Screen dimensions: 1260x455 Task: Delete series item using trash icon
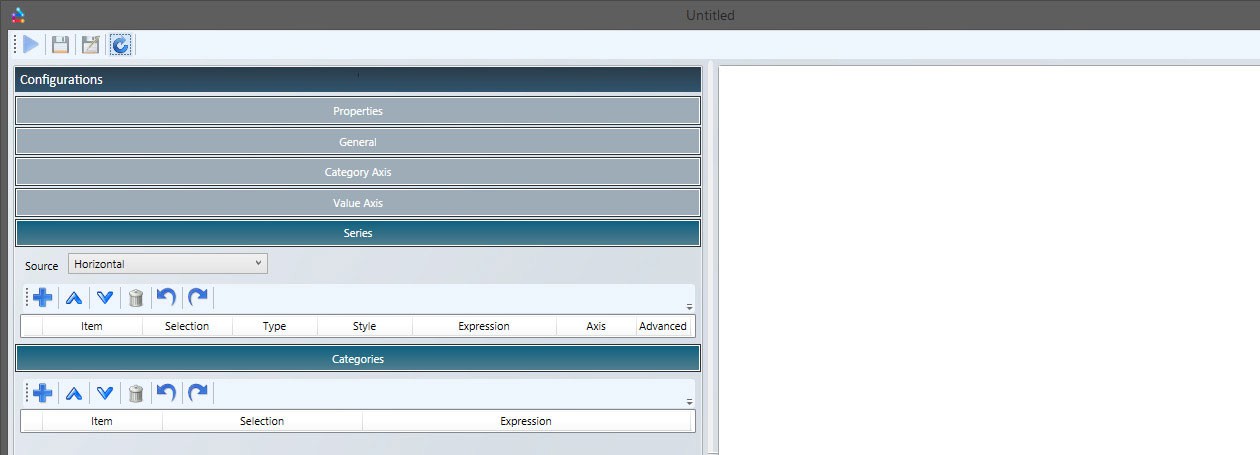[x=136, y=298]
